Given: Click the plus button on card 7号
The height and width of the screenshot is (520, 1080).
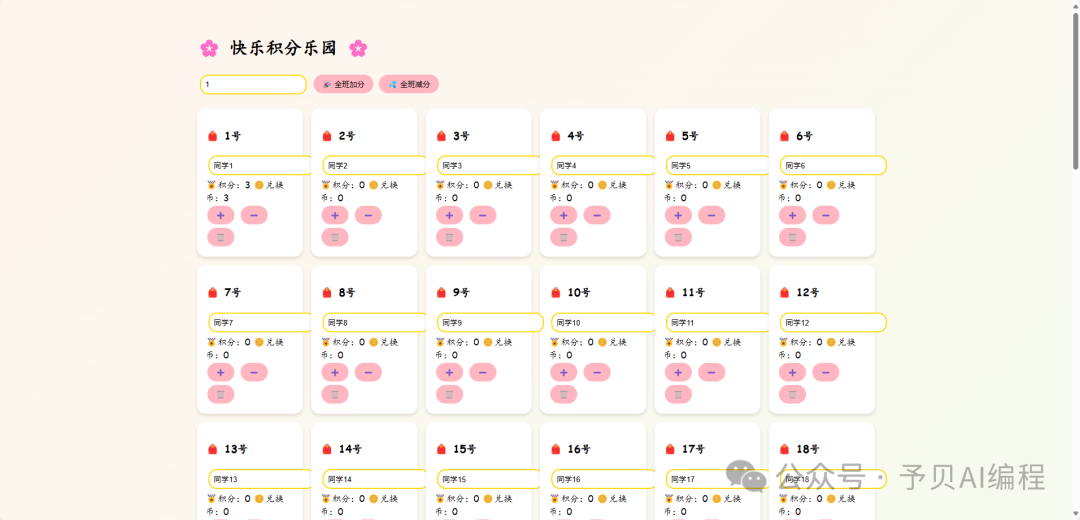Looking at the screenshot, I should click(220, 373).
